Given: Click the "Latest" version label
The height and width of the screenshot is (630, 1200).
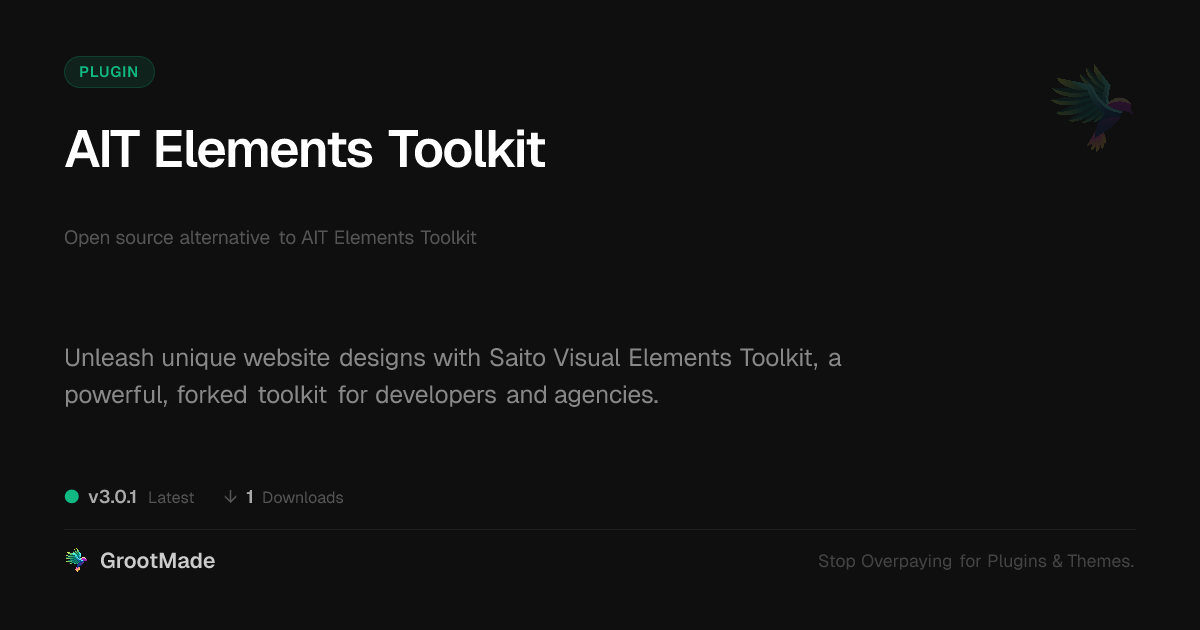Looking at the screenshot, I should click(x=171, y=497).
